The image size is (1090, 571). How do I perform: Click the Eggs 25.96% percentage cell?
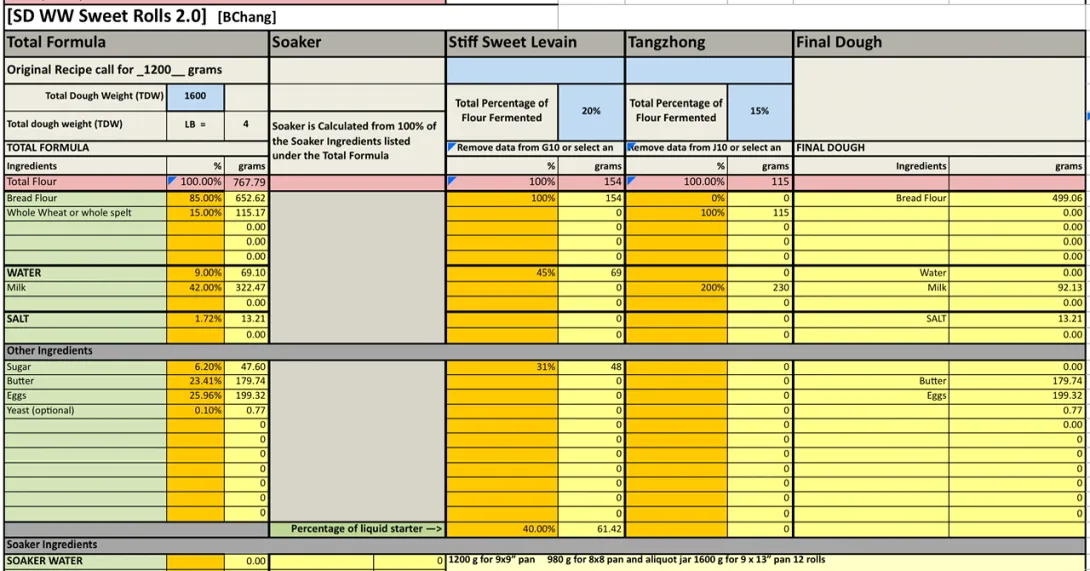[196, 396]
